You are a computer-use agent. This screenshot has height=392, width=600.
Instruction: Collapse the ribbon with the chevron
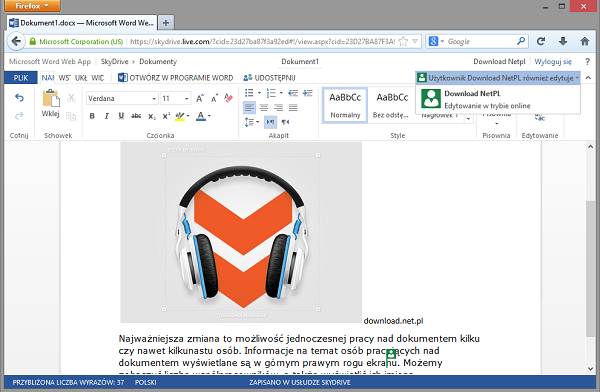coord(588,78)
